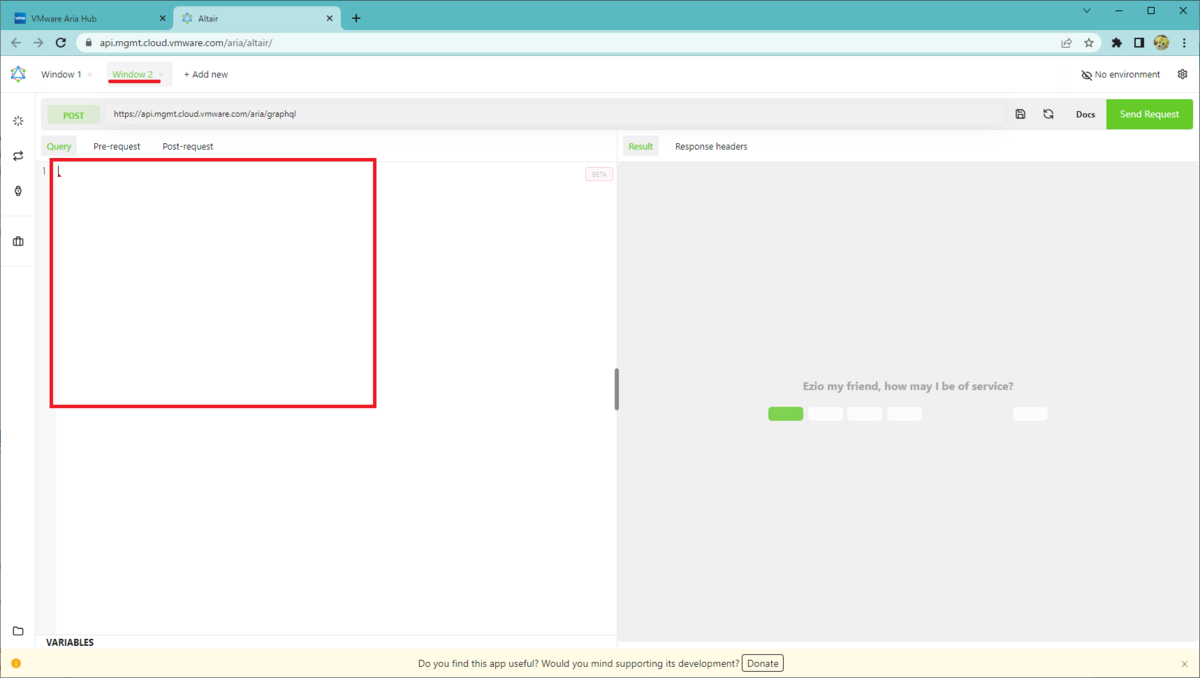Click the browser address bar URL
Image resolution: width=1200 pixels, height=678 pixels.
click(186, 43)
